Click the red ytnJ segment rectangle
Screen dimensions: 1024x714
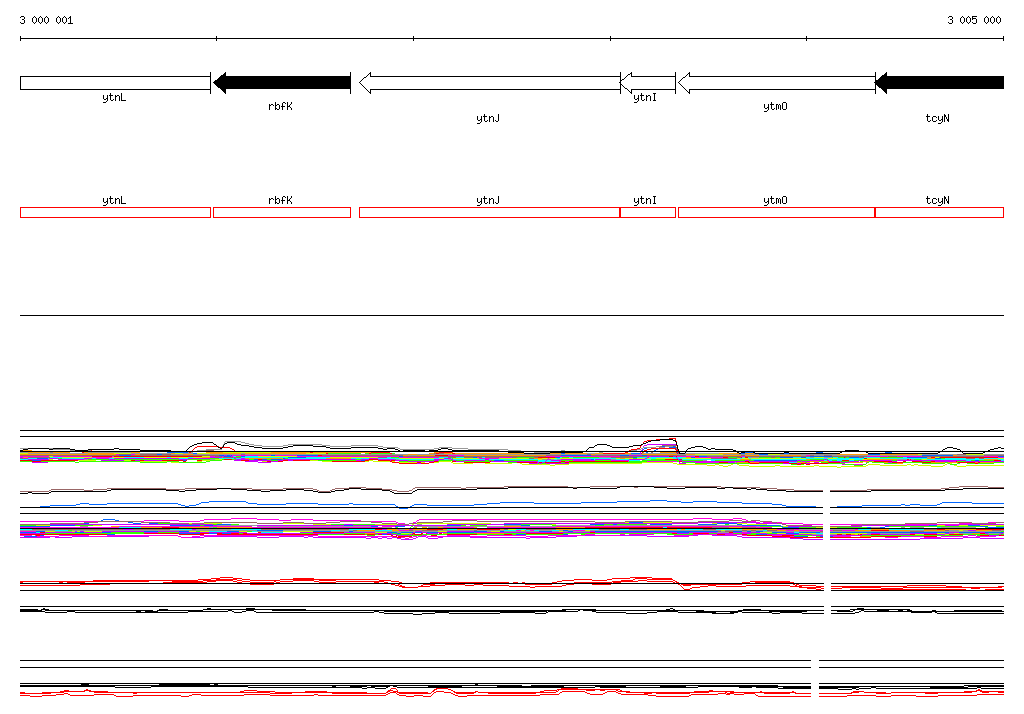coord(490,212)
